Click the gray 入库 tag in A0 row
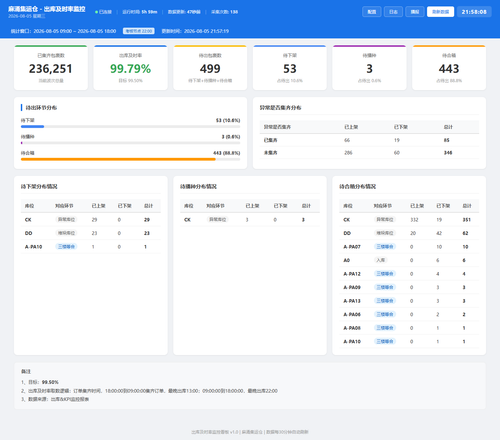 [381, 260]
